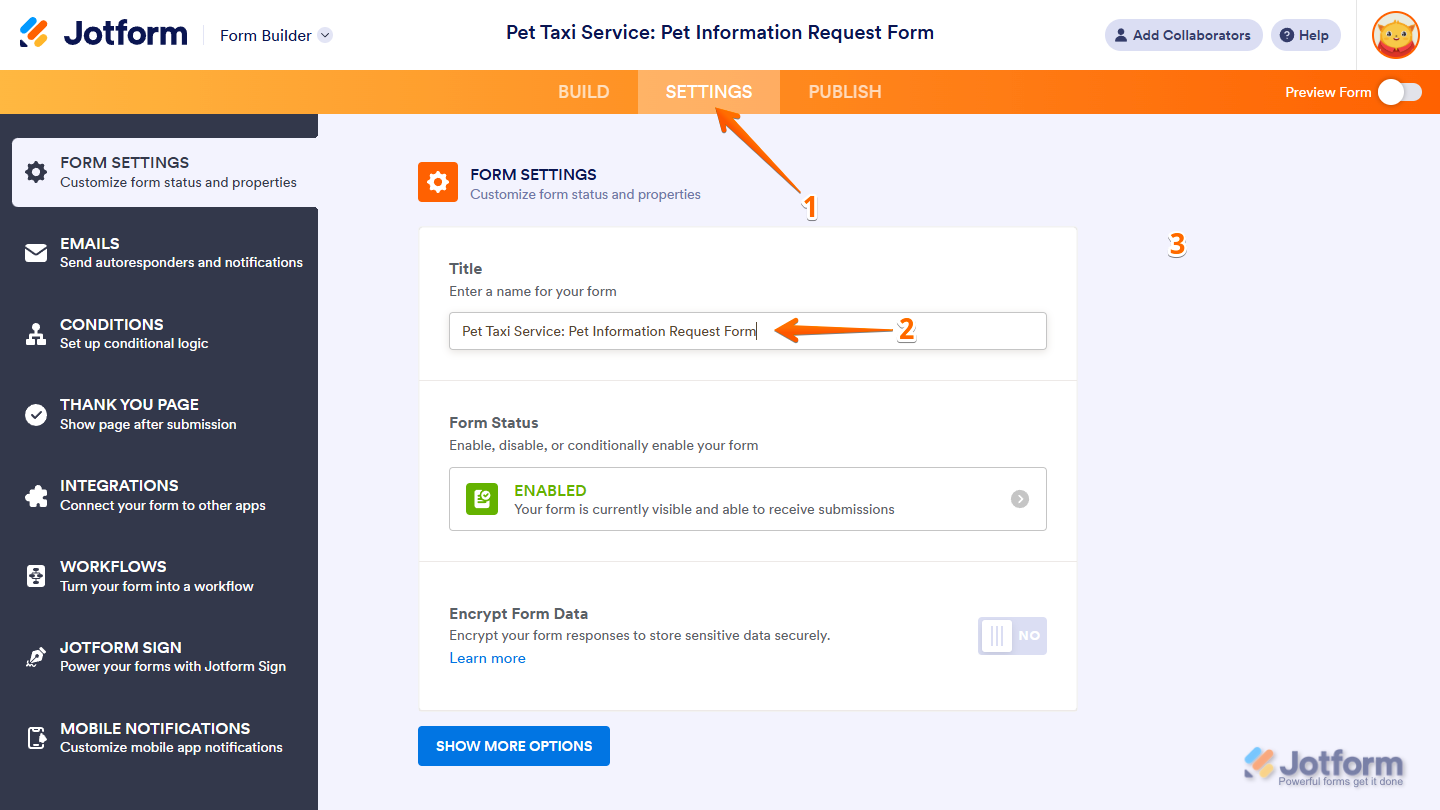This screenshot has height=810, width=1440.
Task: Click the Workflows icon in sidebar
Action: (x=36, y=576)
